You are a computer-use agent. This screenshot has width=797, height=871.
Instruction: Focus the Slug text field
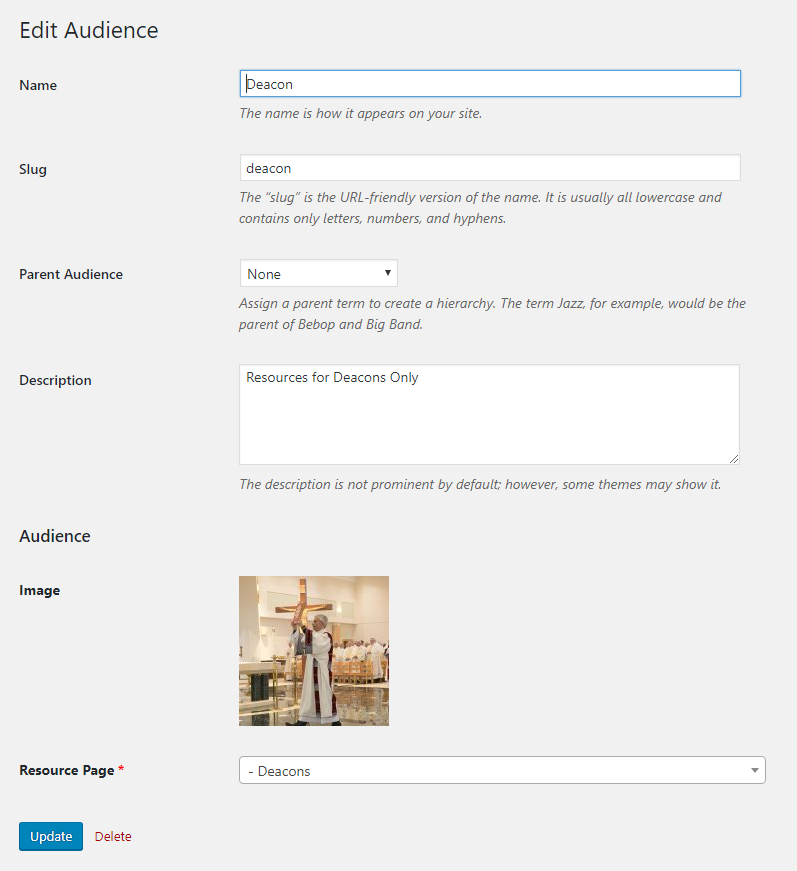490,168
